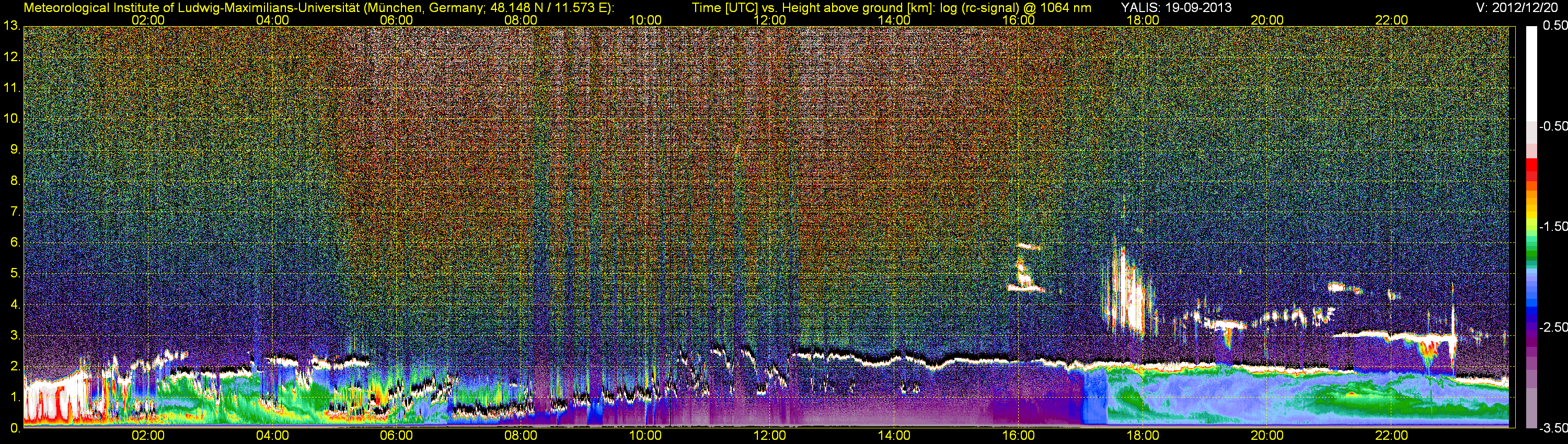Click the -3.50 color scale label
The width and height of the screenshot is (1568, 444).
coord(1553,428)
